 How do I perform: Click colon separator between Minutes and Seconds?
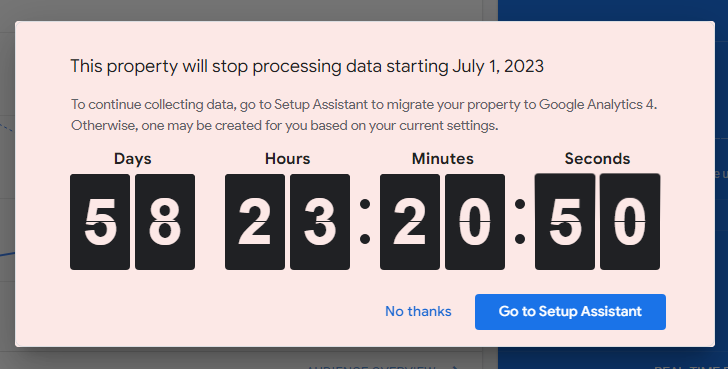(520, 221)
